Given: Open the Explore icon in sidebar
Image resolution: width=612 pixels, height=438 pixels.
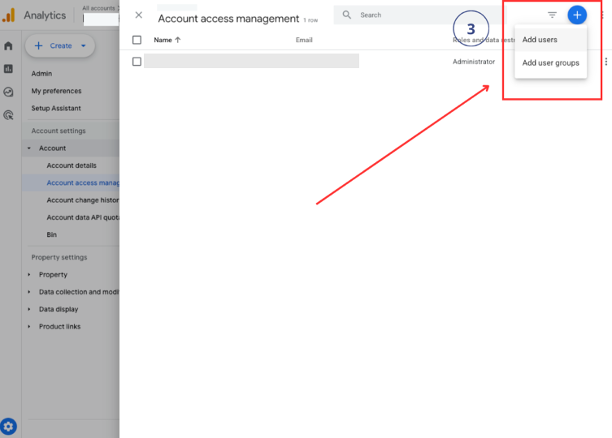Looking at the screenshot, I should click(x=8, y=92).
